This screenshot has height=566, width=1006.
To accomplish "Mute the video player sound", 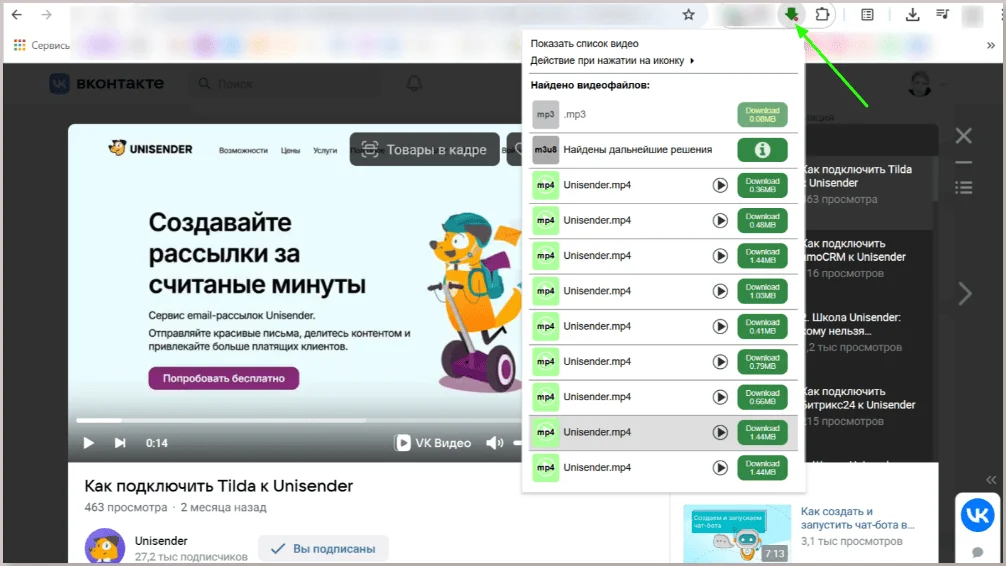I will point(494,443).
